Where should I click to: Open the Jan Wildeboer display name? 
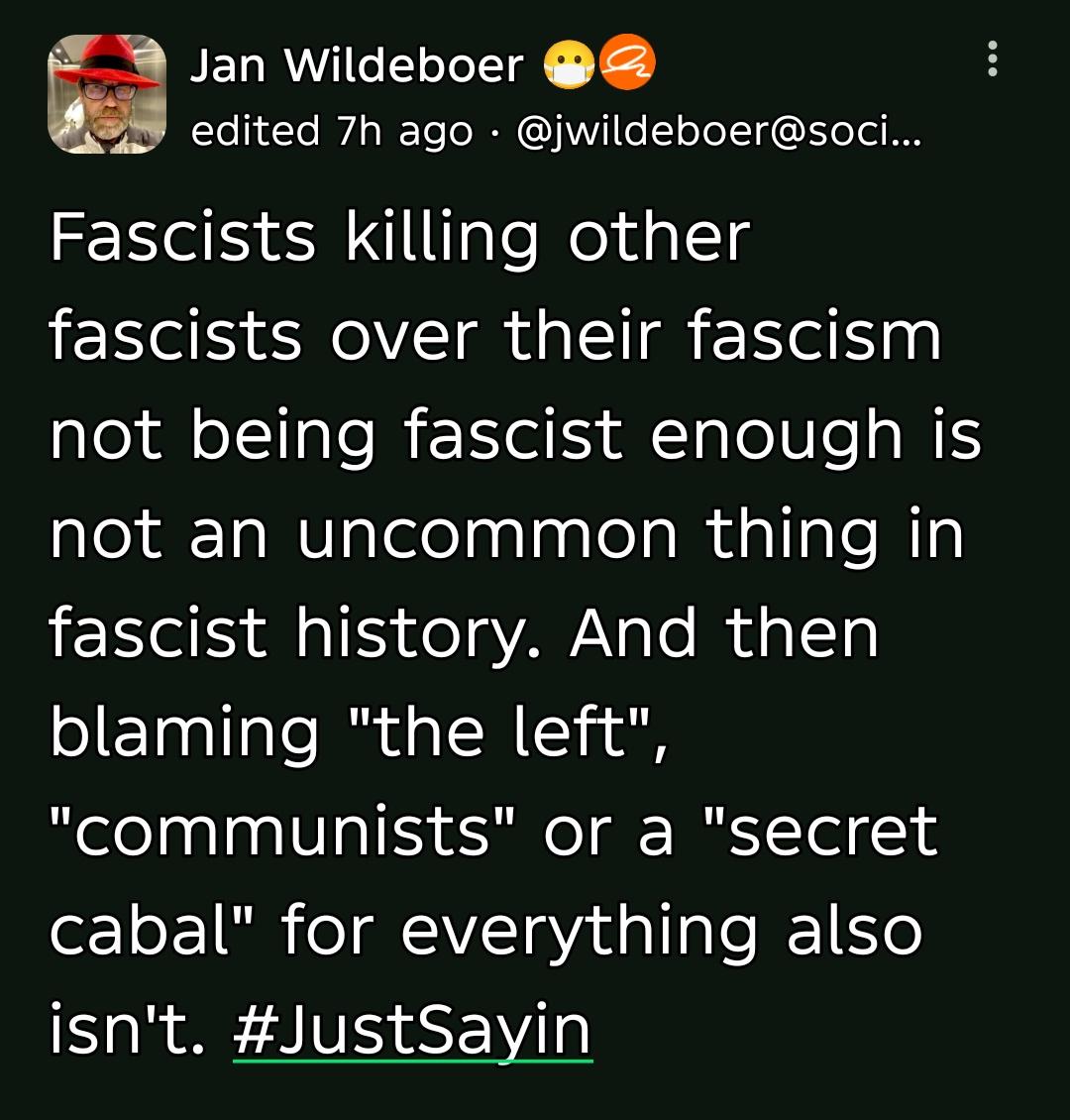coord(357,65)
